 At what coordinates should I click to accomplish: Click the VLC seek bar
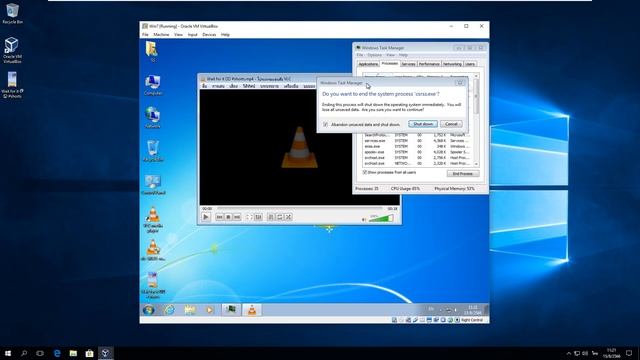pos(299,209)
